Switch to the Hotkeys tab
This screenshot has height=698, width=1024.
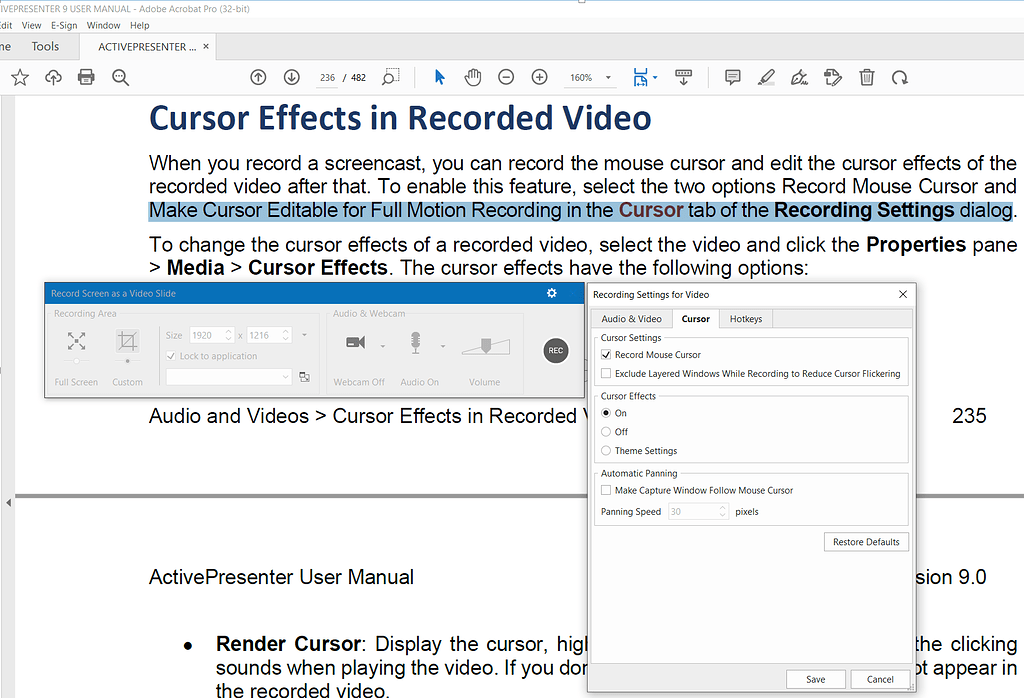tap(746, 318)
